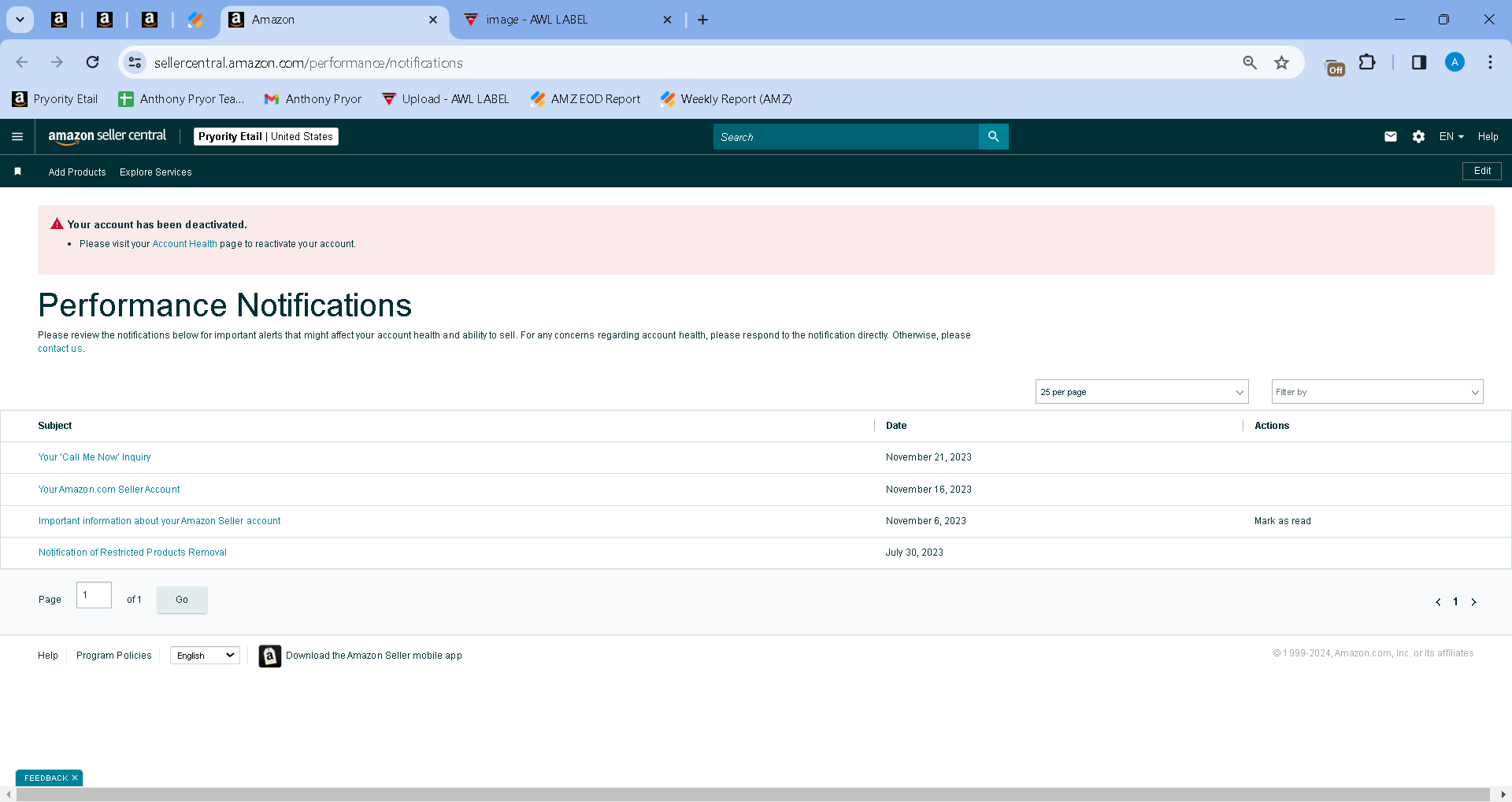
Task: Open the Settings gear icon
Action: coord(1418,137)
